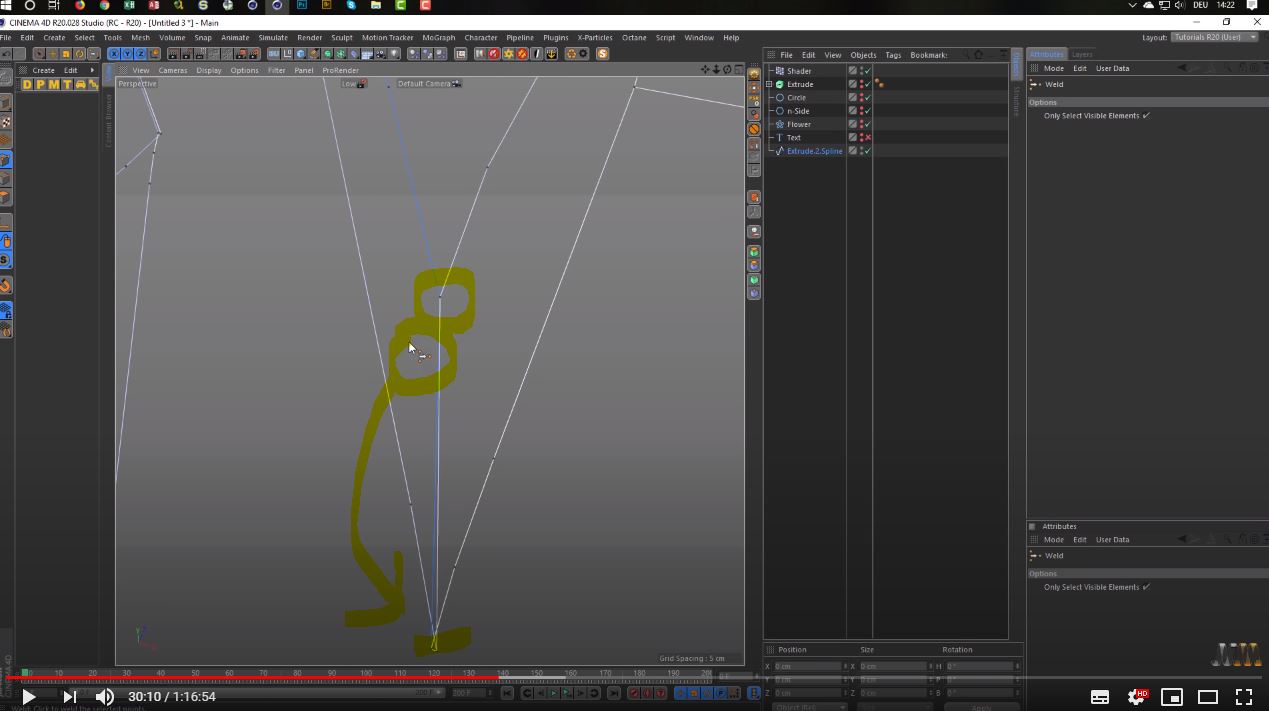Screen dimensions: 1269x711
Task: Click the Default Camera label
Action: (424, 84)
